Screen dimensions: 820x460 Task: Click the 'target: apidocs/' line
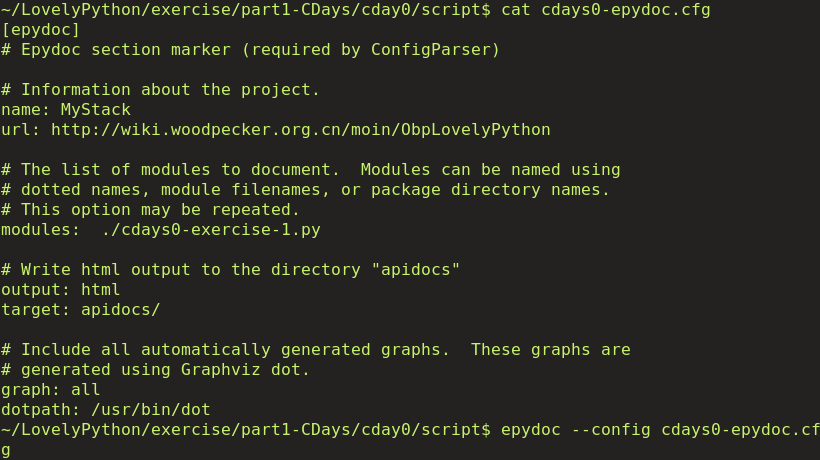(80, 310)
